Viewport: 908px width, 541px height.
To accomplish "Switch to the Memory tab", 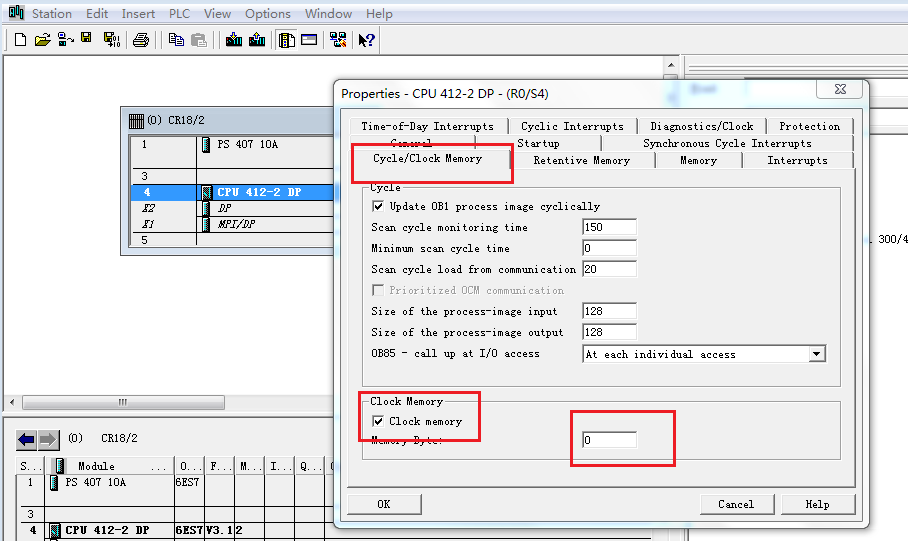I will 698,160.
